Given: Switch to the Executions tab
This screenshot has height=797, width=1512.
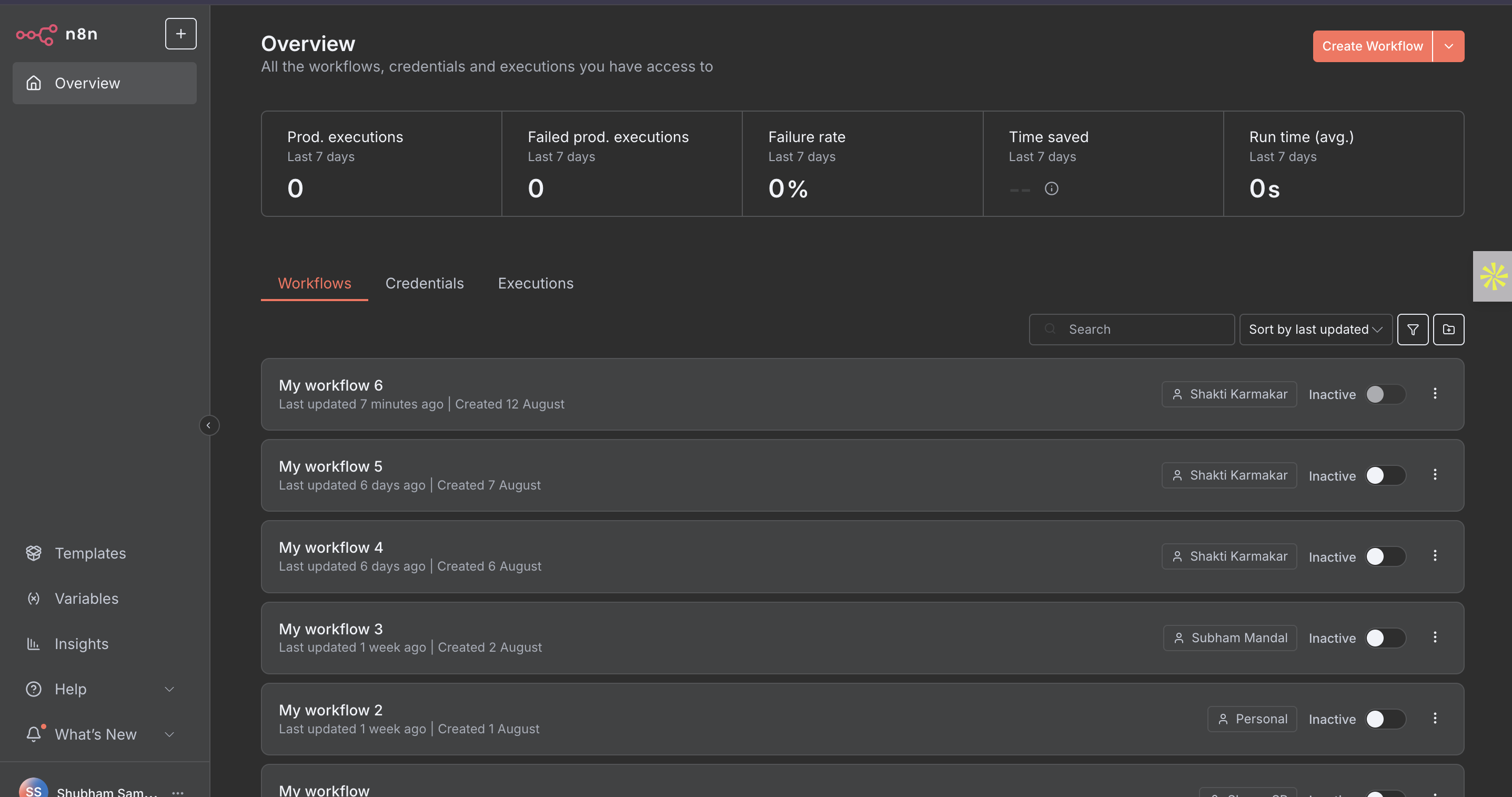Looking at the screenshot, I should click(x=536, y=284).
